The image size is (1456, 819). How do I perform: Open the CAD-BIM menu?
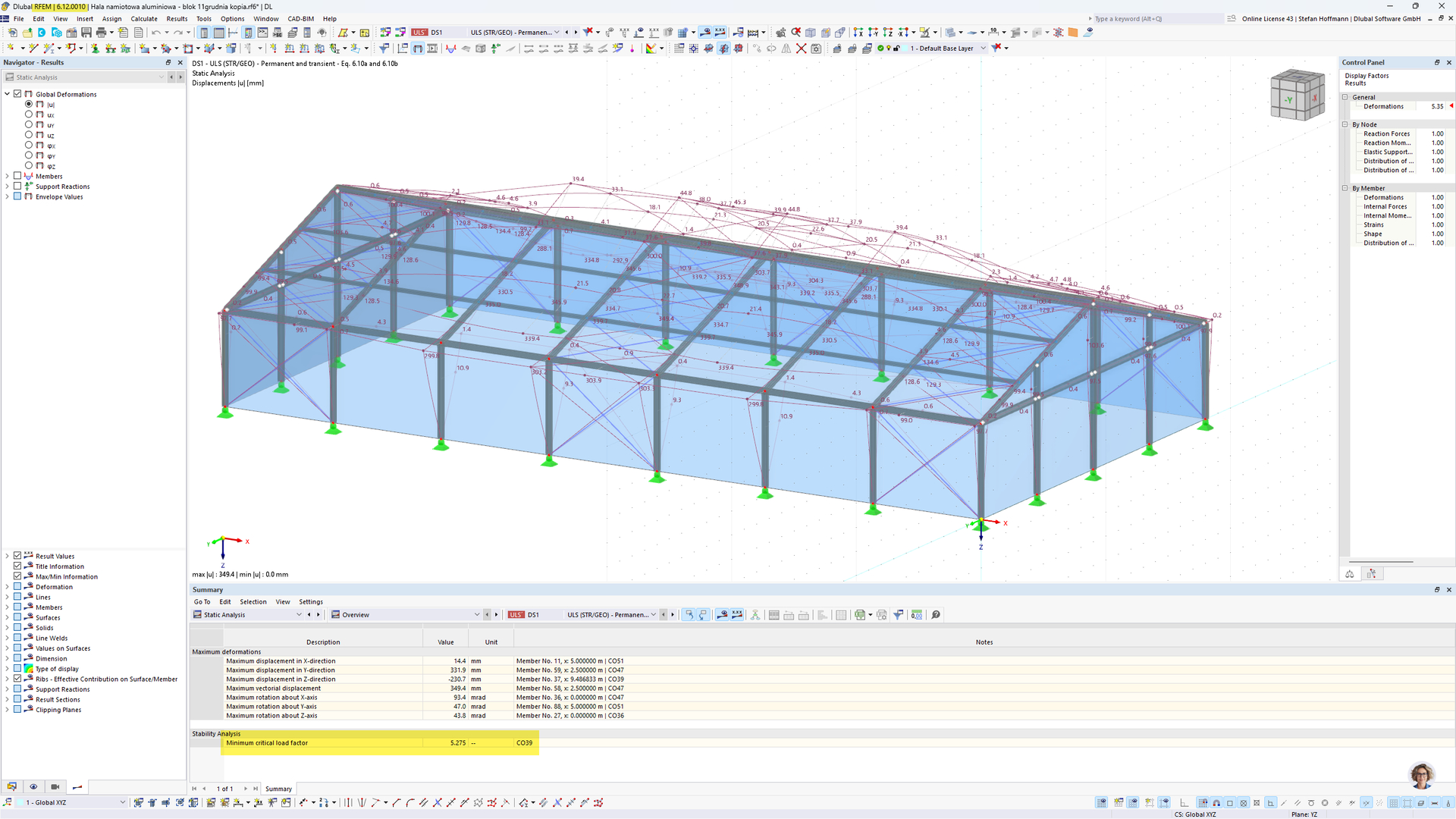(x=300, y=19)
